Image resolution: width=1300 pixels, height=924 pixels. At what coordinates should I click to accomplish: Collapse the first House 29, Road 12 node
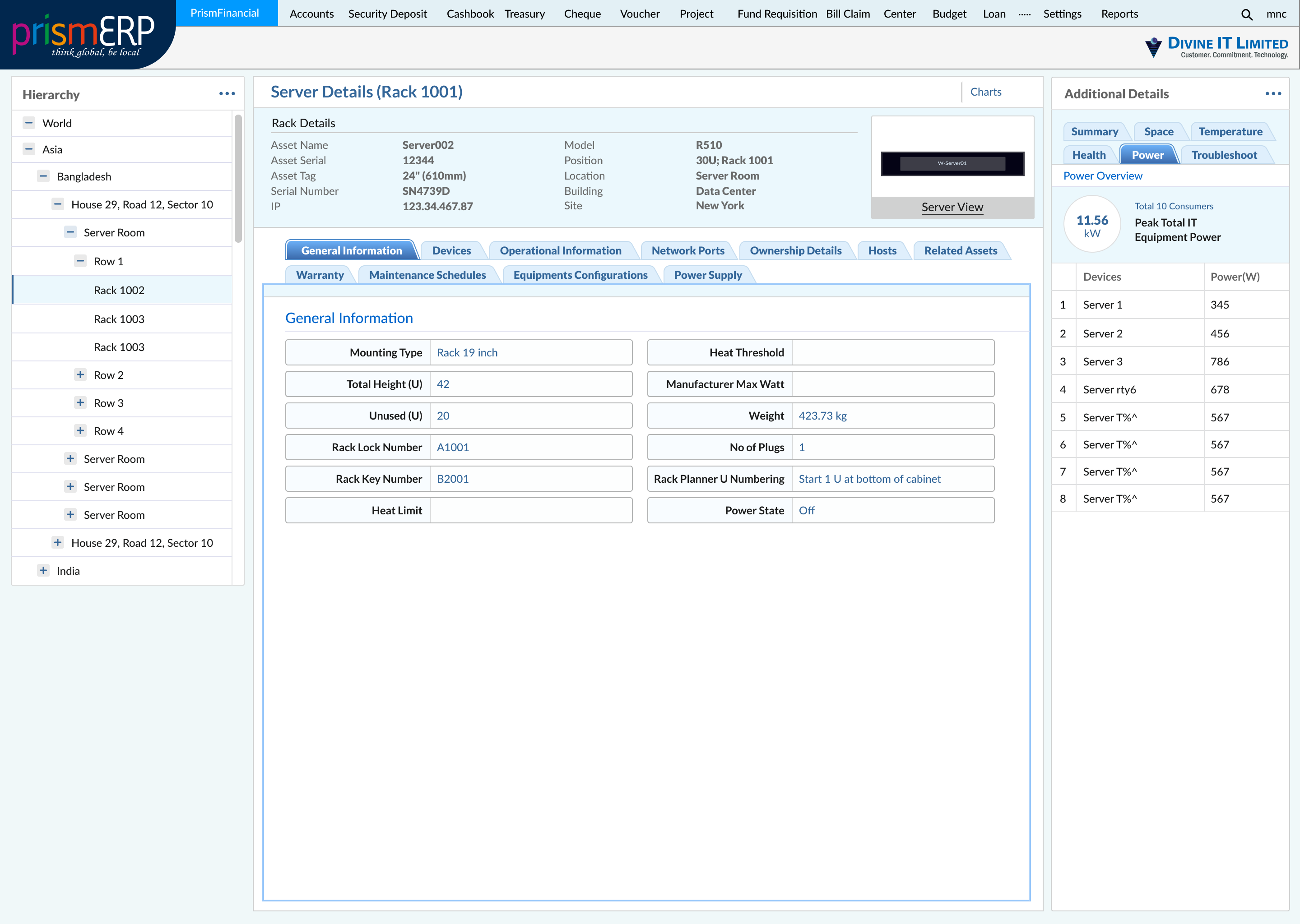(57, 203)
